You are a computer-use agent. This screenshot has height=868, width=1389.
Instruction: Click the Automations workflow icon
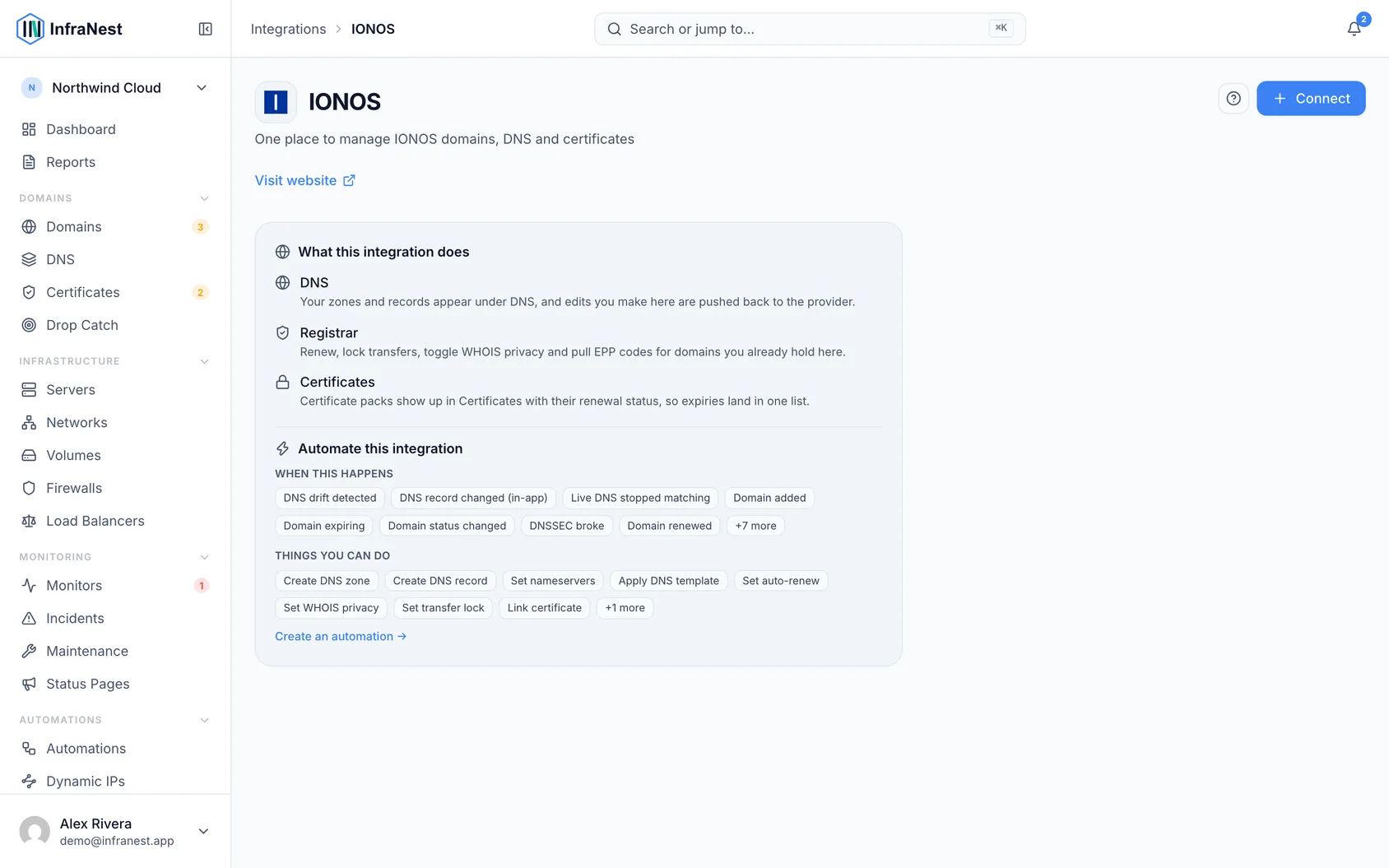pyautogui.click(x=29, y=748)
